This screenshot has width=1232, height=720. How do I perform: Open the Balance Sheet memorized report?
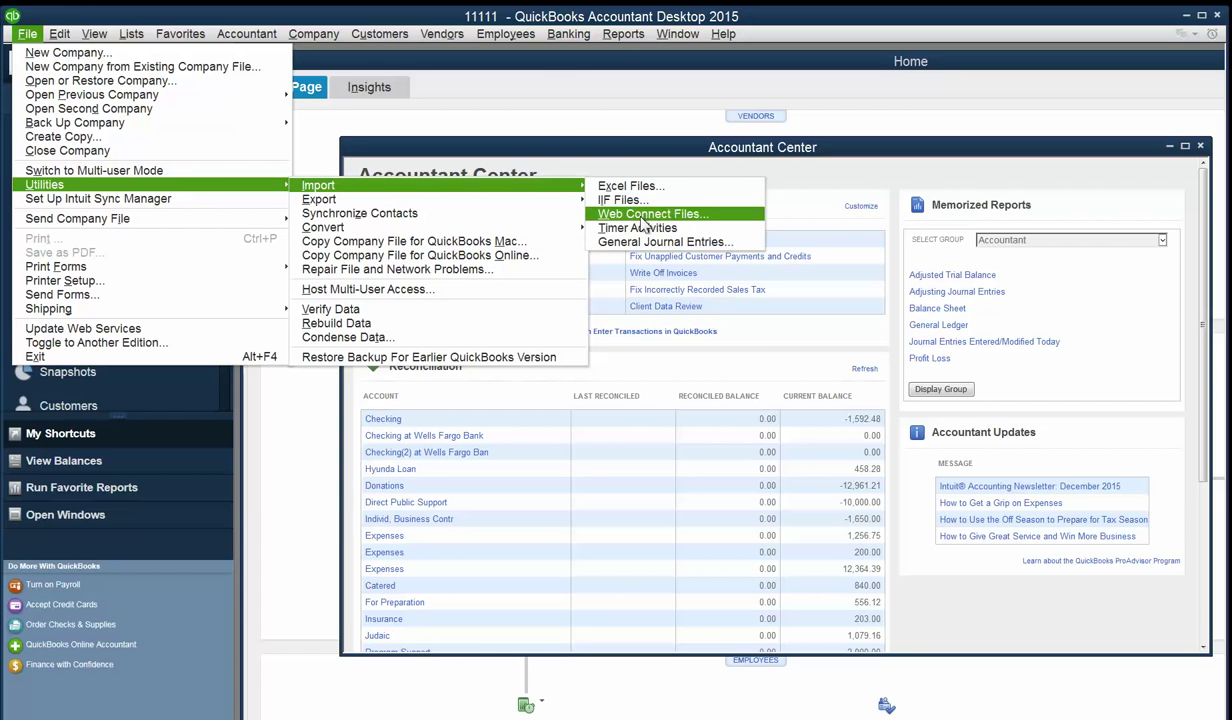click(x=937, y=308)
